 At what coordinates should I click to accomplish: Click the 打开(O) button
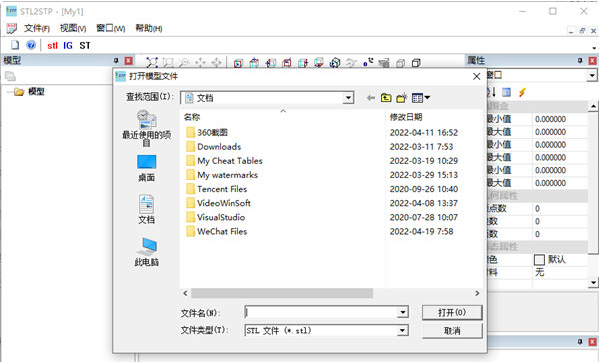pyautogui.click(x=452, y=312)
